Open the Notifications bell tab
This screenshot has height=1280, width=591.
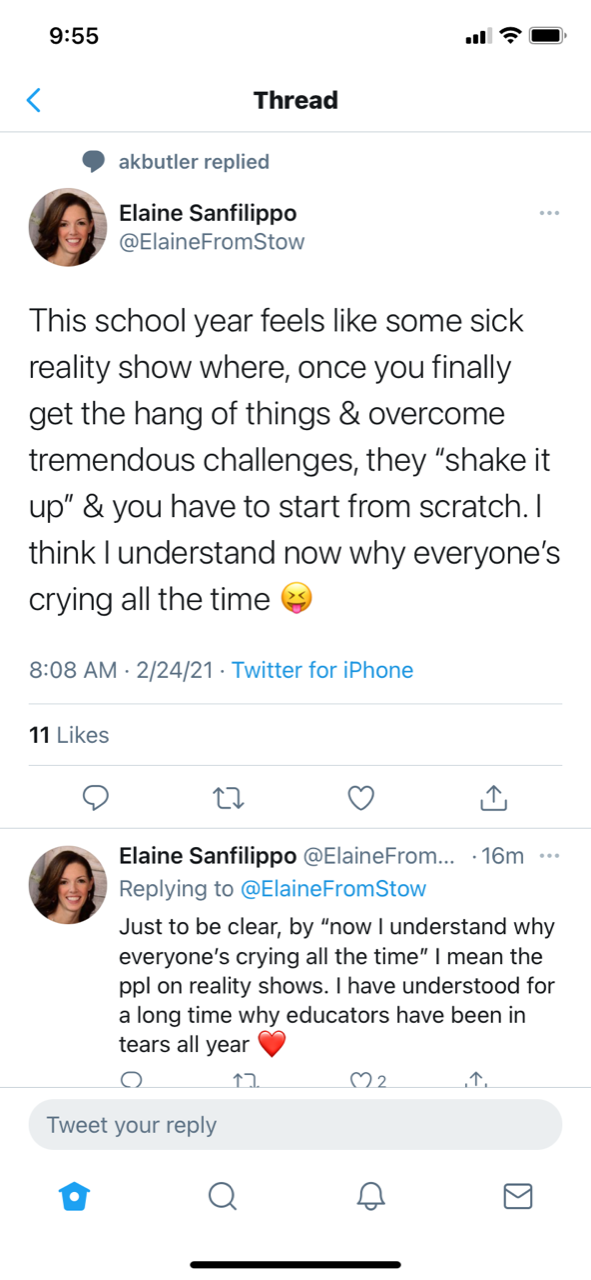(371, 1196)
